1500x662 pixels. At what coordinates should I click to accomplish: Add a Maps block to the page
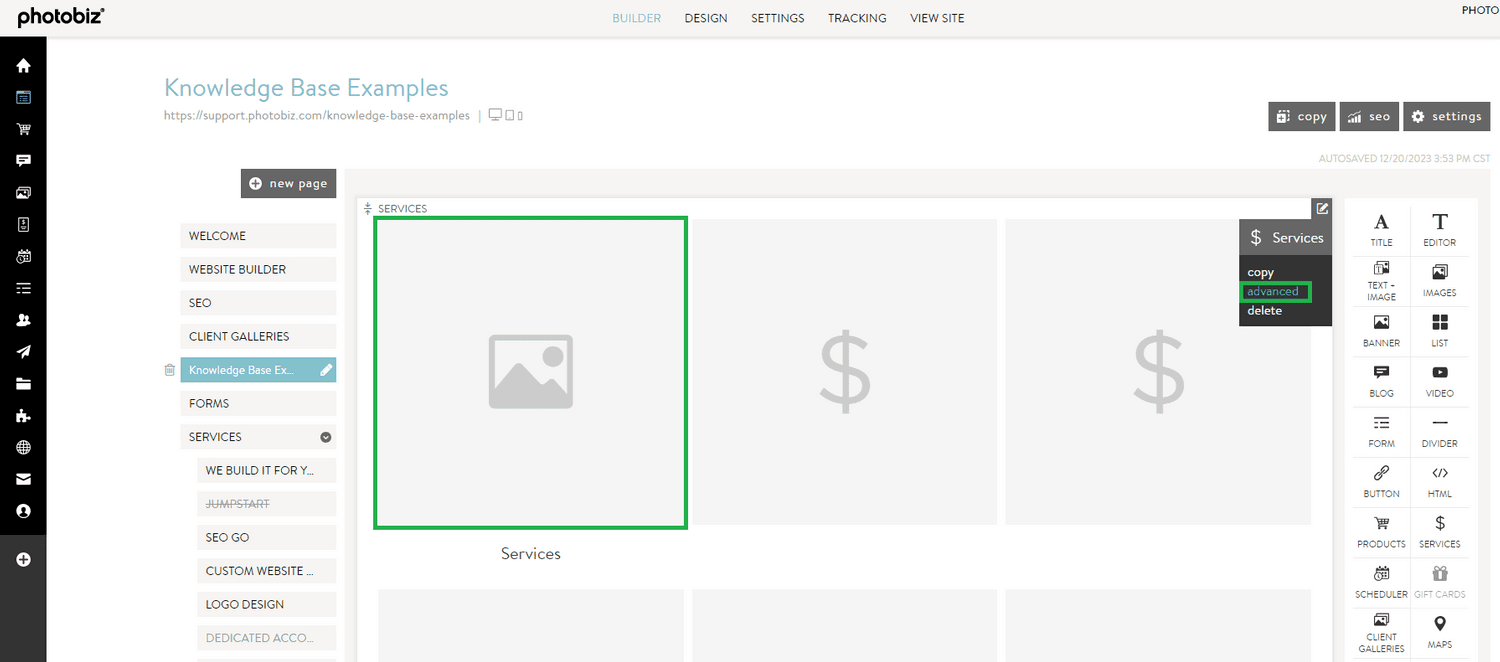1439,631
